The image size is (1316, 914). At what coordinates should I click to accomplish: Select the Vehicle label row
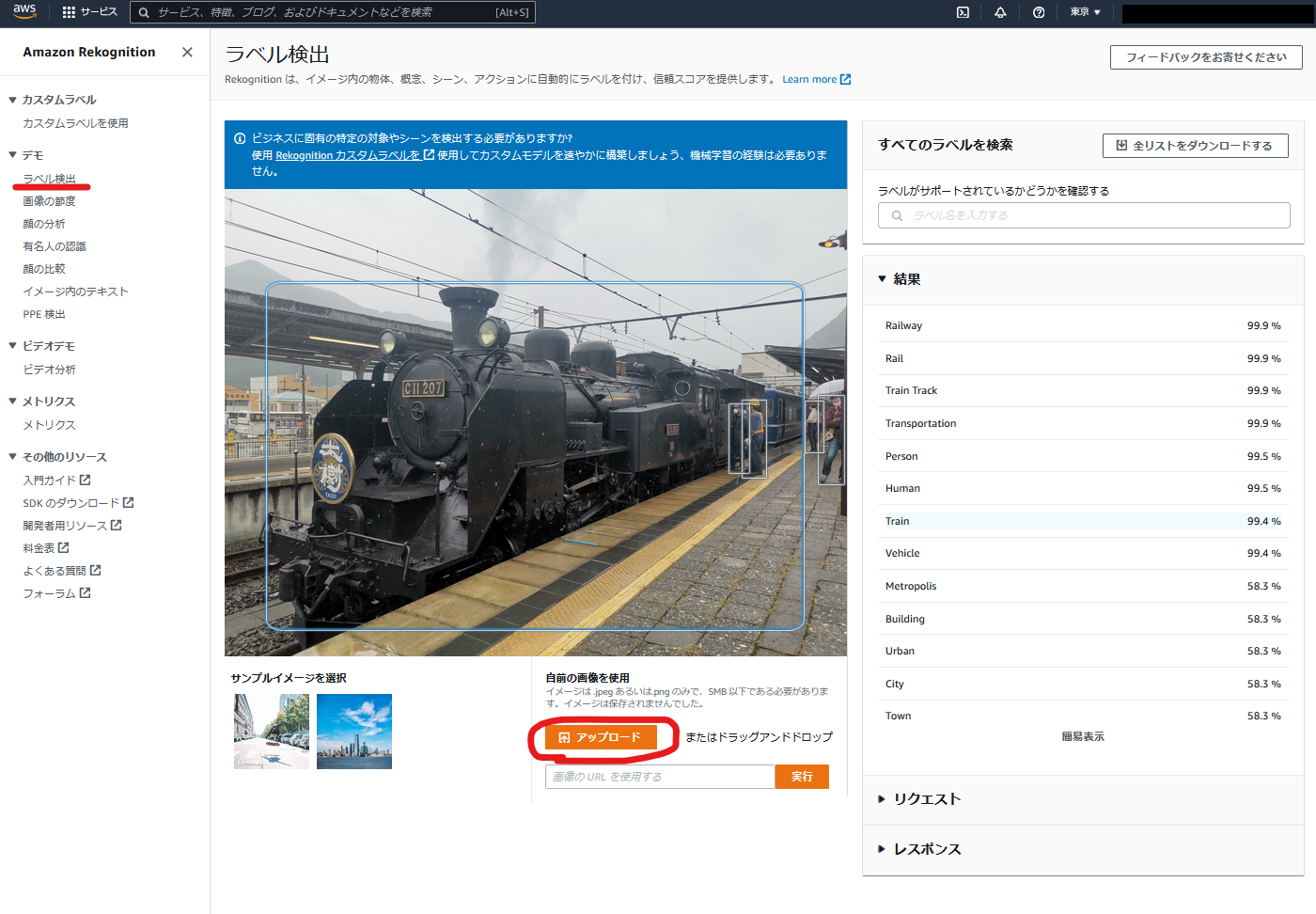tap(1083, 553)
